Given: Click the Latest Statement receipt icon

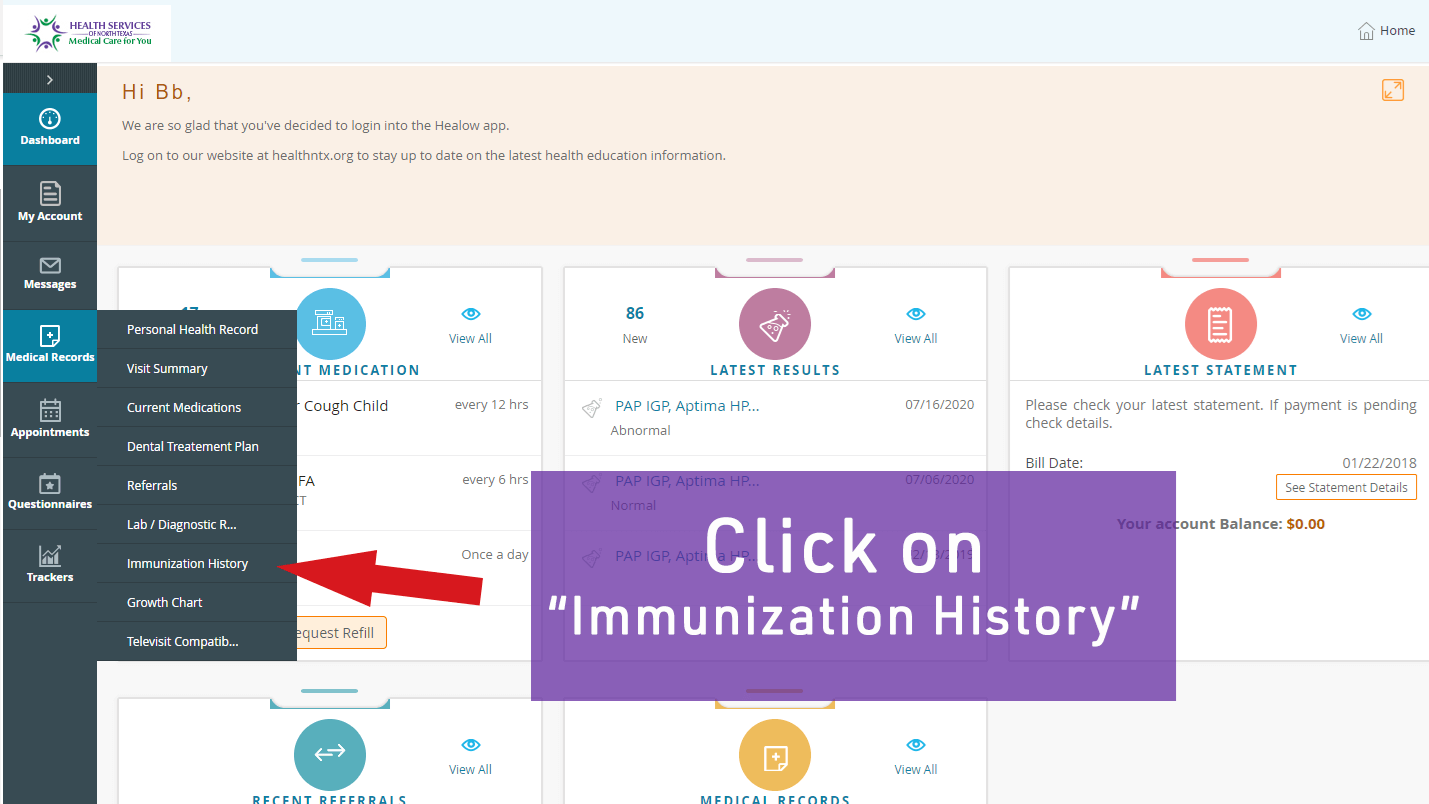Looking at the screenshot, I should 1220,324.
